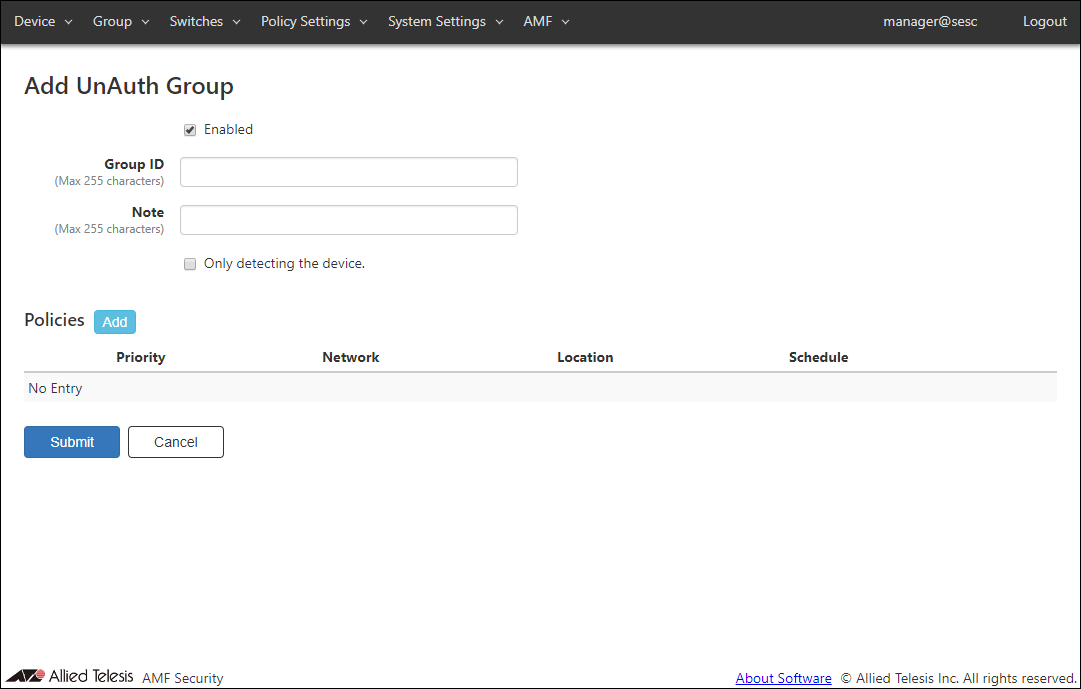
Task: Click the manager@sesc account name
Action: [x=930, y=22]
